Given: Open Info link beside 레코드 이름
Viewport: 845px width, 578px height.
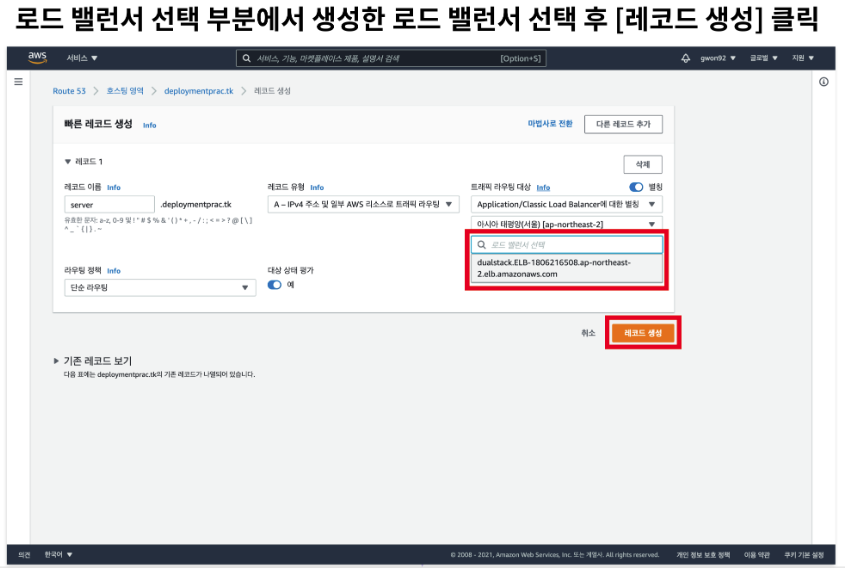Looking at the screenshot, I should point(114,187).
